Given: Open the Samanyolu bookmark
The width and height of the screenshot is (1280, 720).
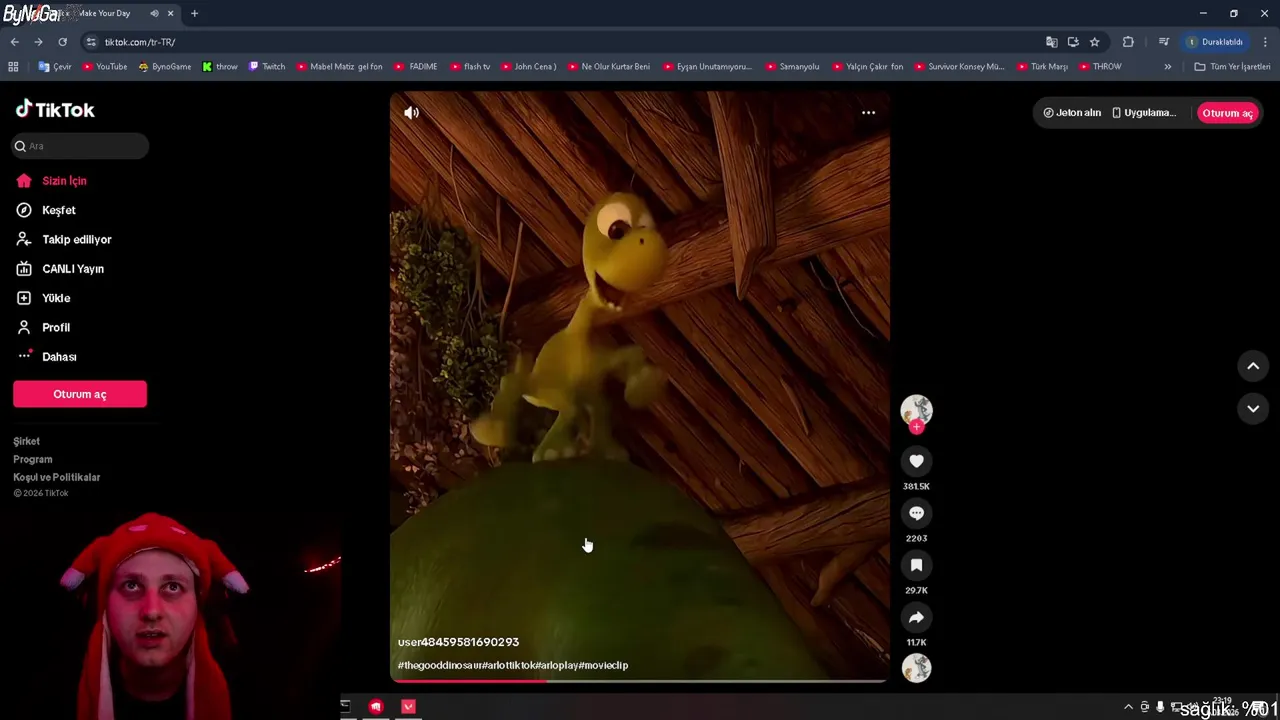Looking at the screenshot, I should pos(792,67).
